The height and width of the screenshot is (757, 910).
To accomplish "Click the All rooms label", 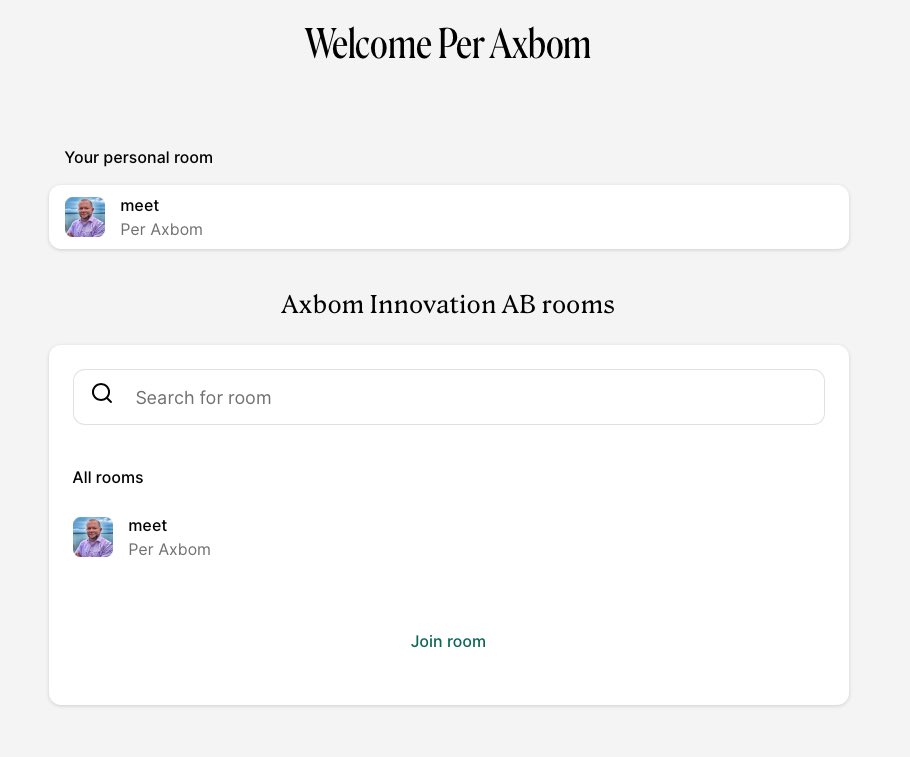I will (108, 477).
